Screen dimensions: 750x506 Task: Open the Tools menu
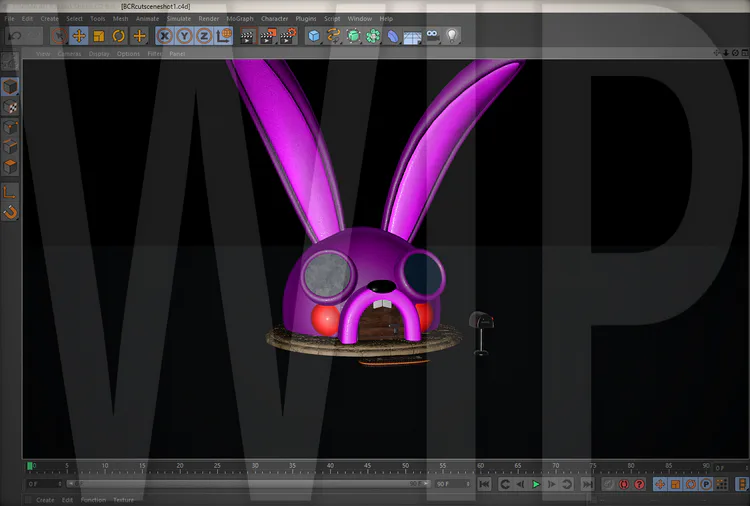point(98,19)
